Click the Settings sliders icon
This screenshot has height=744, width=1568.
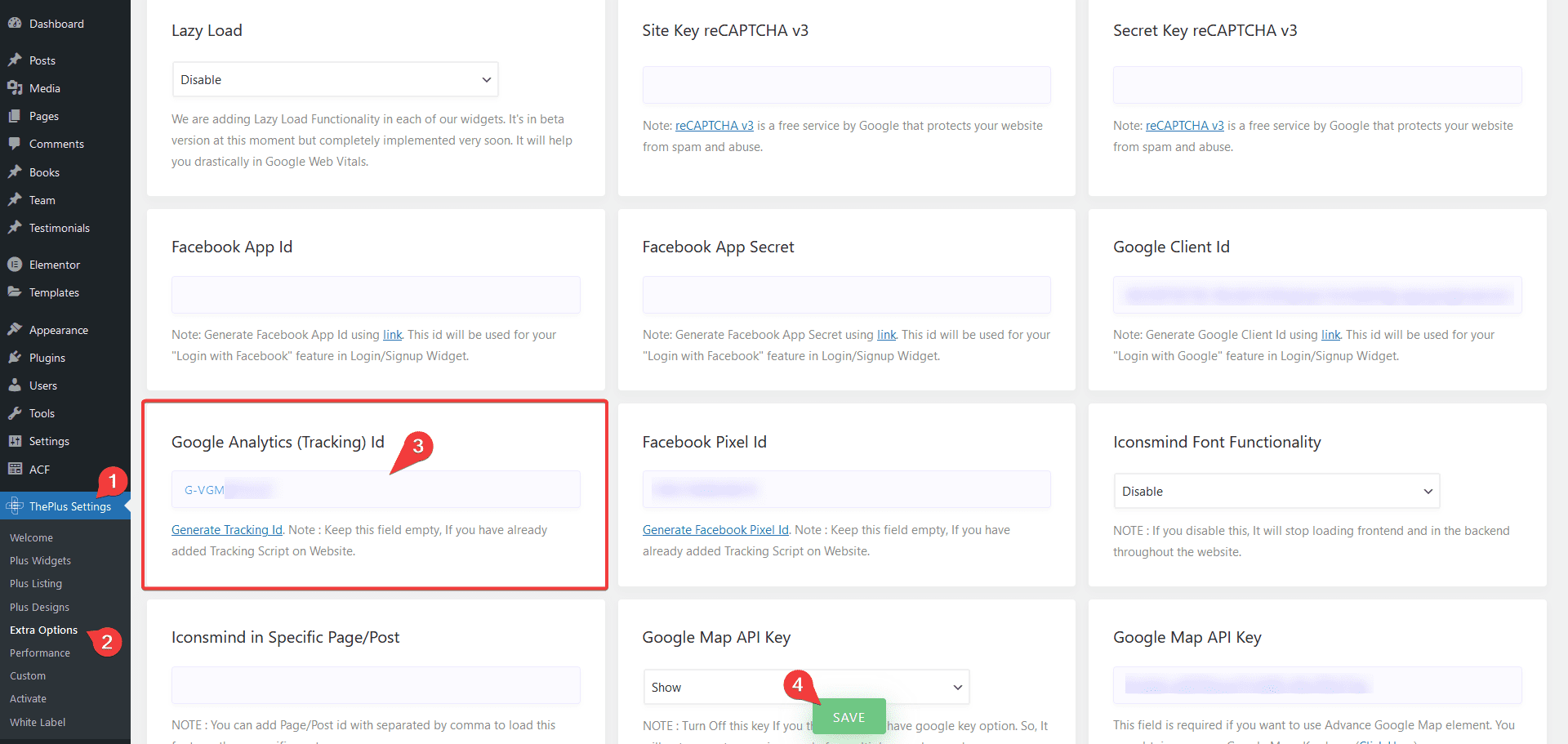pos(15,441)
